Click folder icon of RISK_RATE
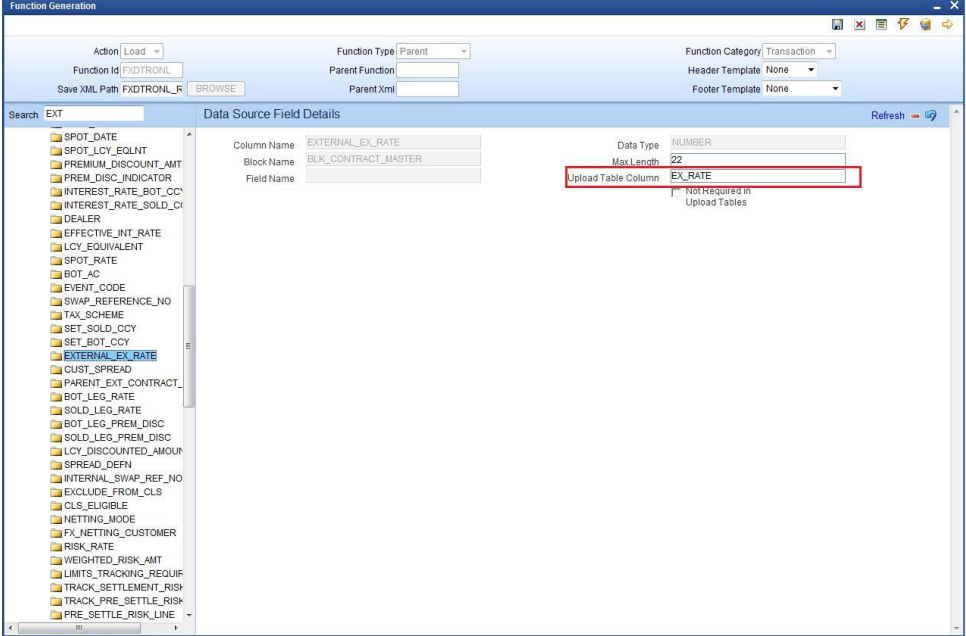The width and height of the screenshot is (966, 636). coord(56,547)
